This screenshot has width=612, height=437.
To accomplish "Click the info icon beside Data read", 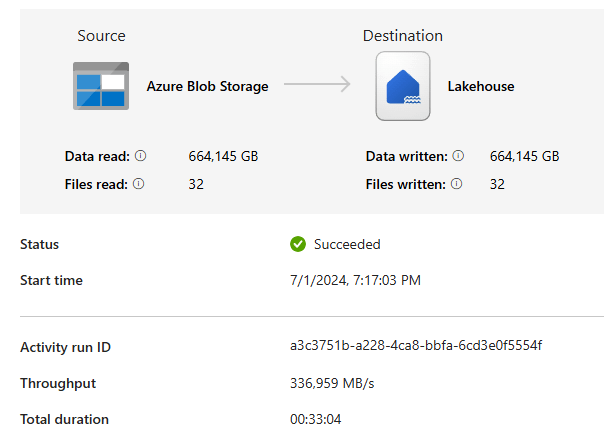I will pos(140,156).
